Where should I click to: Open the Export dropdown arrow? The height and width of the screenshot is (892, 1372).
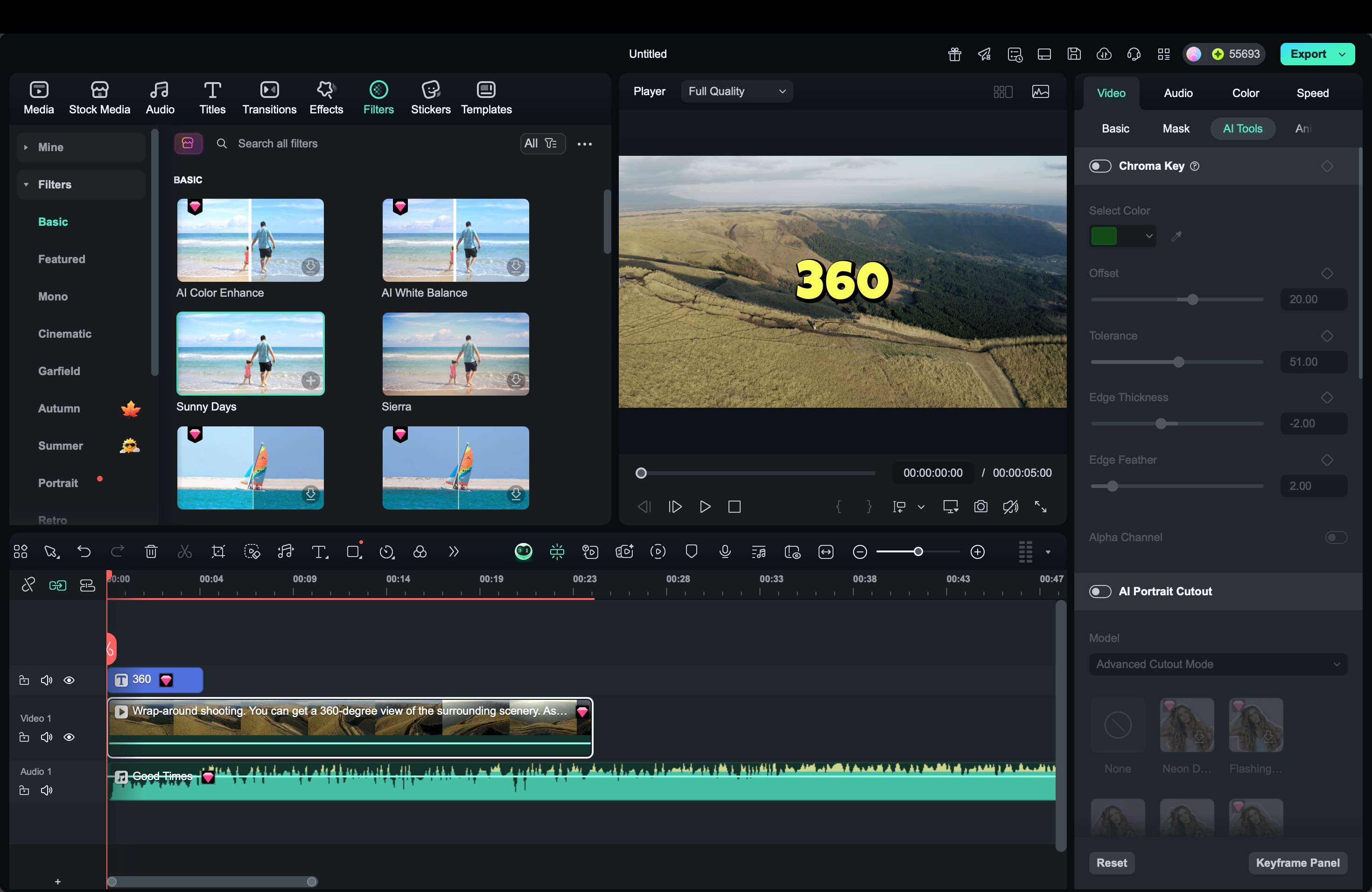1342,54
